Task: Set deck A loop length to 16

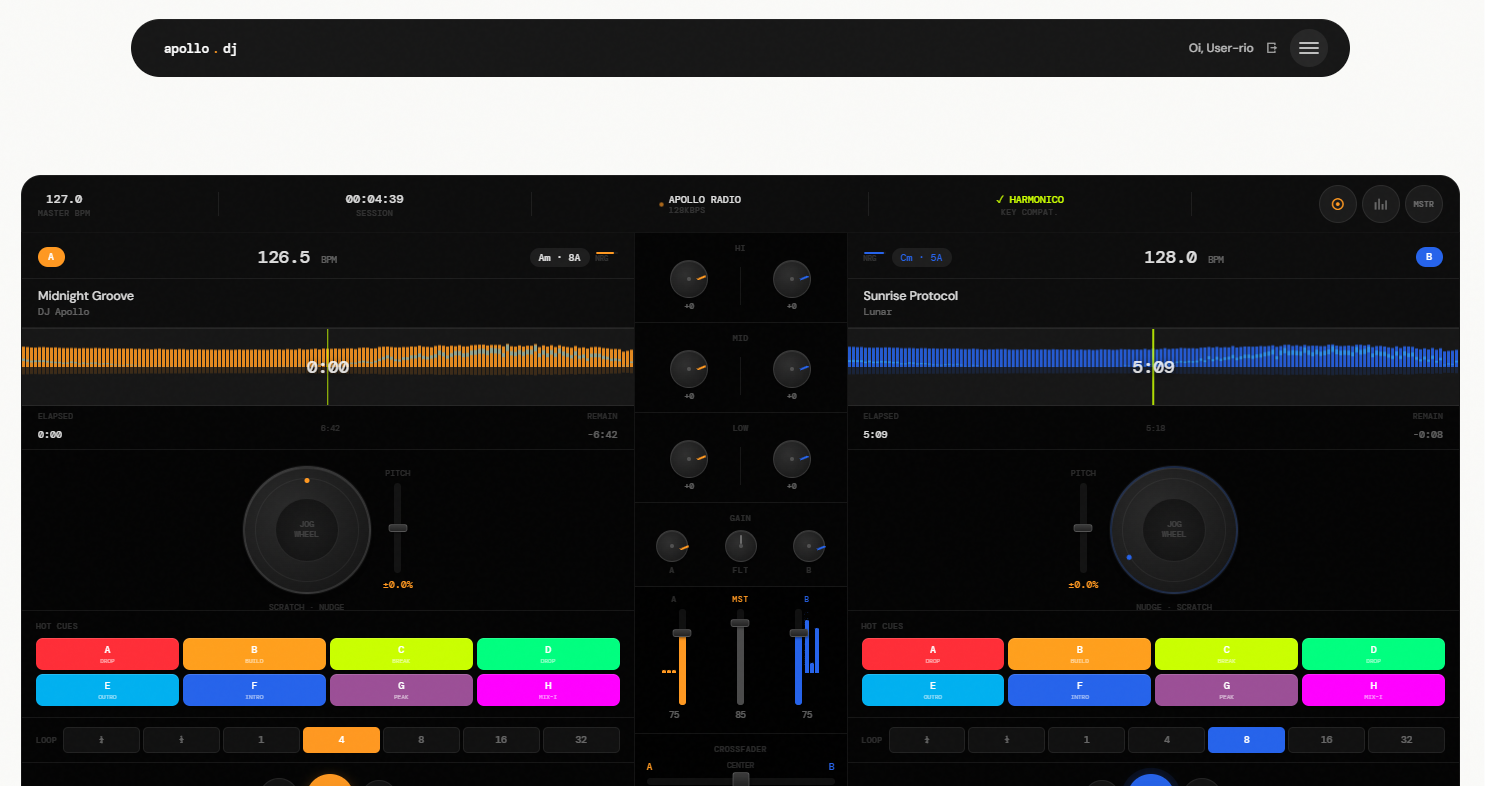Action: point(501,740)
